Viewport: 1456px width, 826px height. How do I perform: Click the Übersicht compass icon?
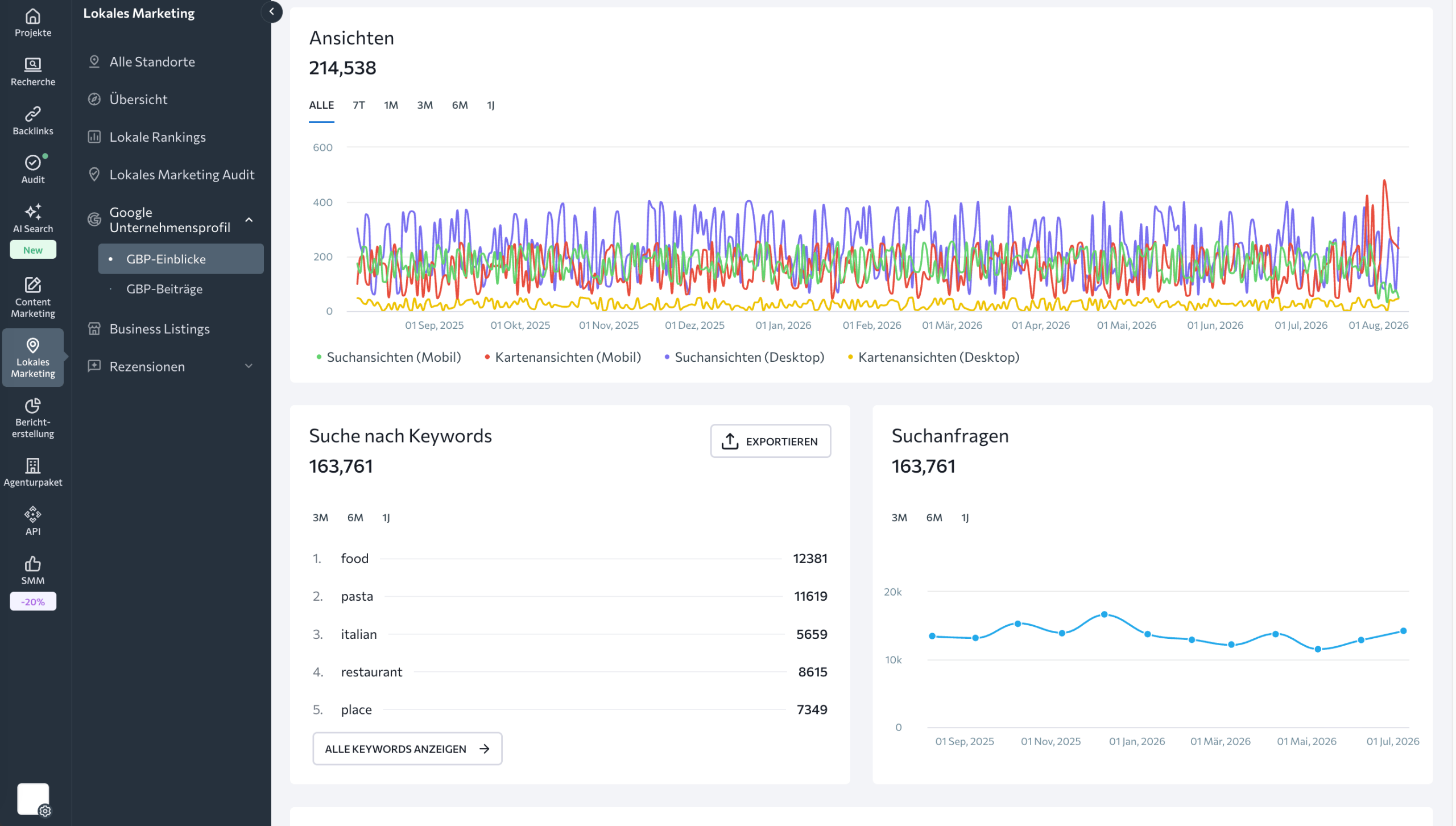pos(94,99)
